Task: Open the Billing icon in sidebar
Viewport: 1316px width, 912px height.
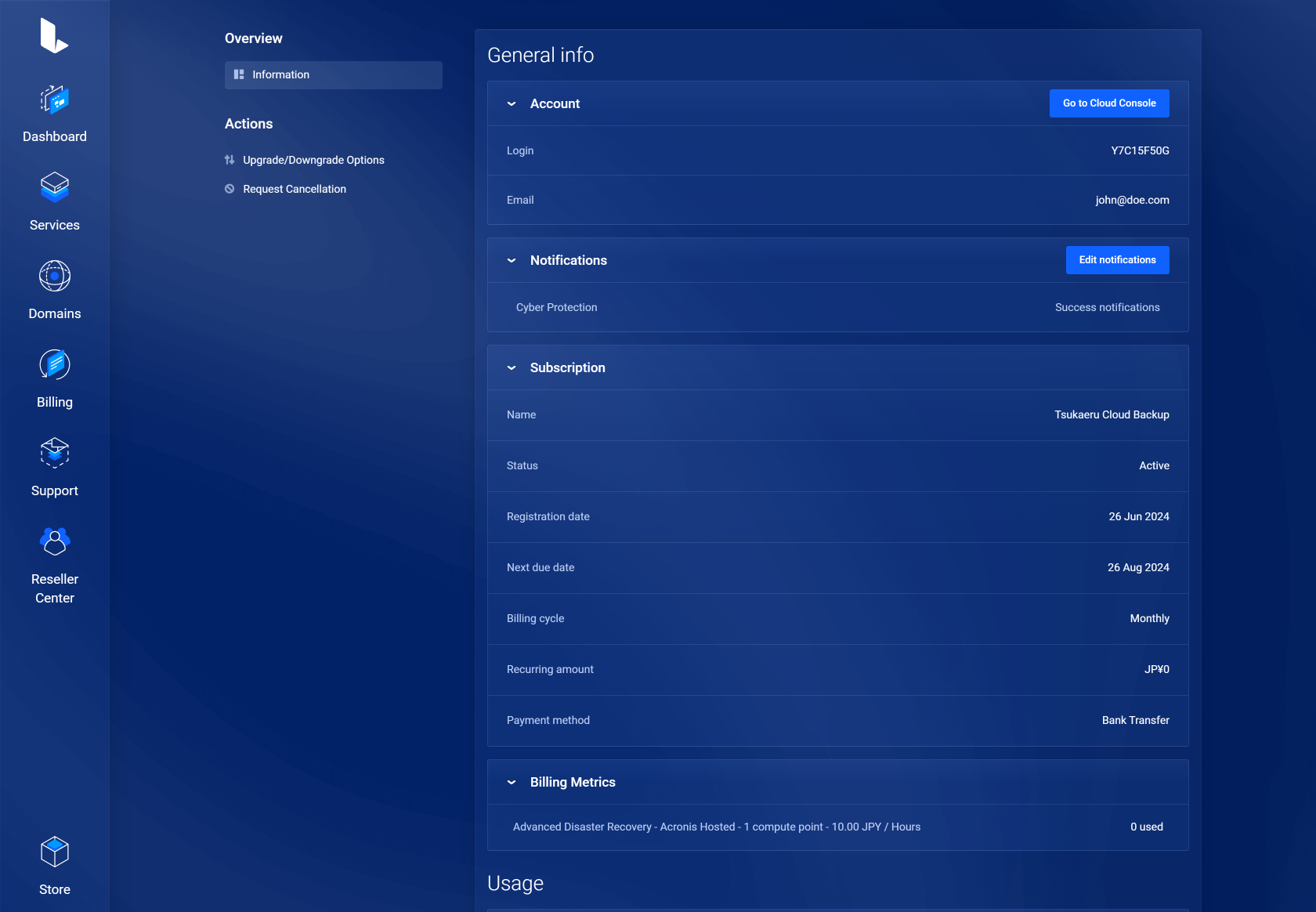Action: point(55,364)
